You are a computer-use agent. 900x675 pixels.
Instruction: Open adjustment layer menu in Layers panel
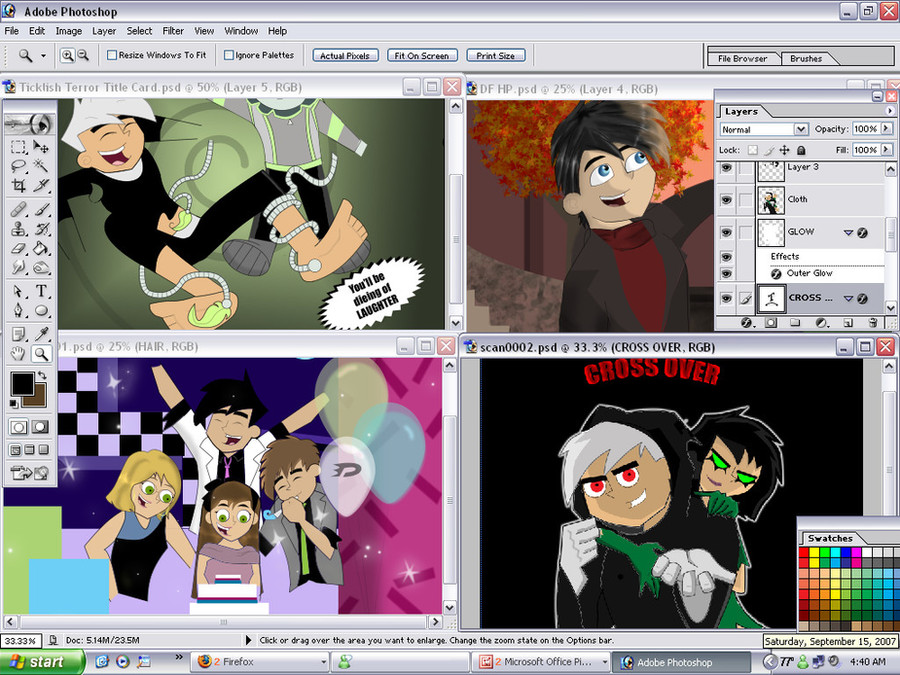point(821,323)
